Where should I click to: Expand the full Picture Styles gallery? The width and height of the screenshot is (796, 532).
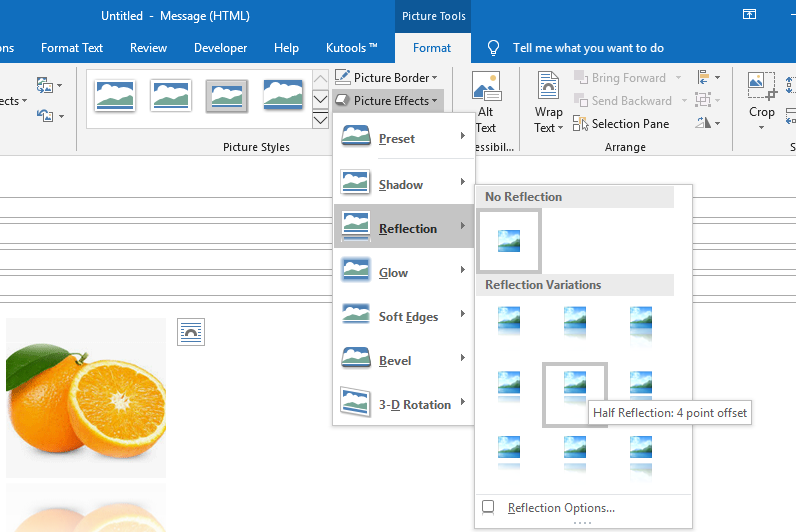pyautogui.click(x=320, y=120)
